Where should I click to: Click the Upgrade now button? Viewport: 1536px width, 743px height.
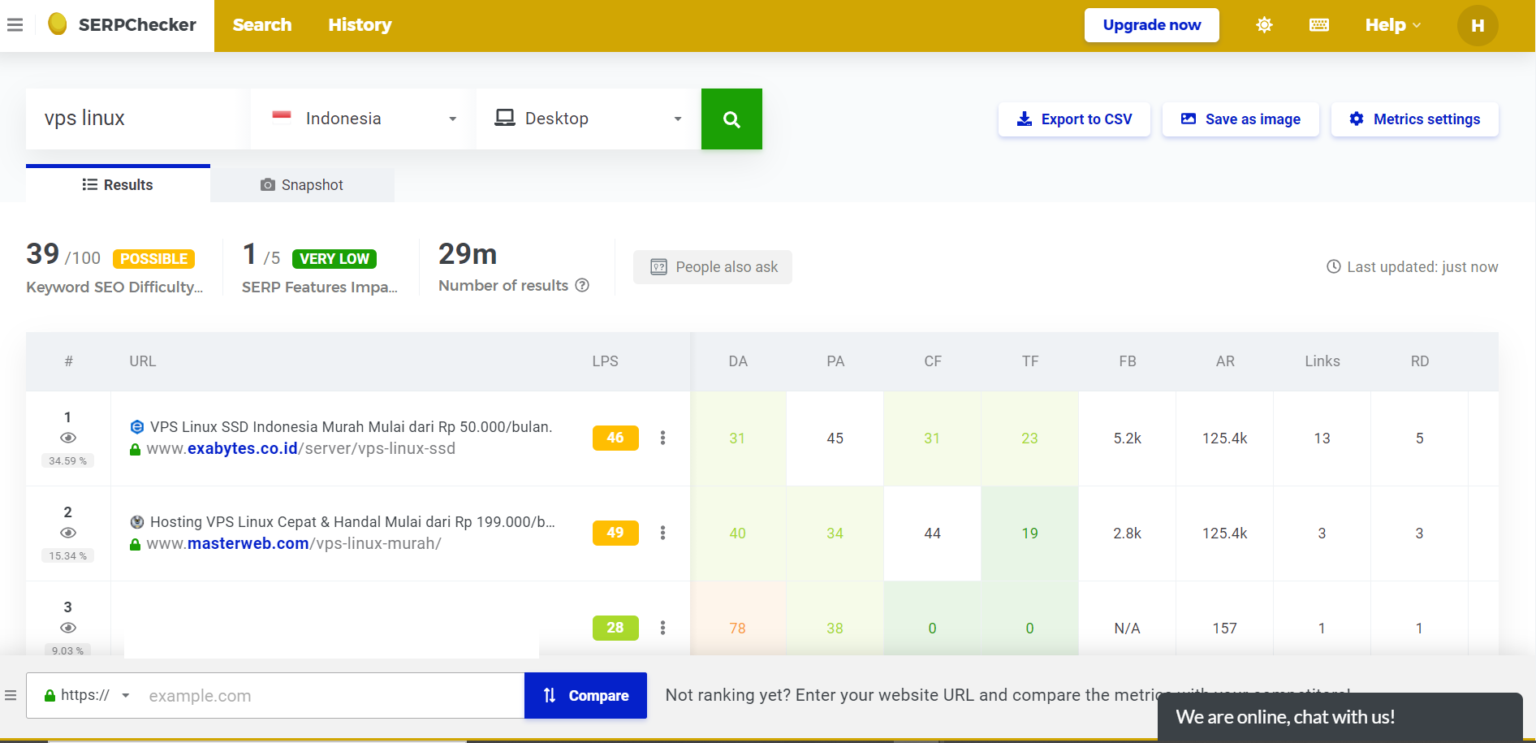click(x=1152, y=25)
